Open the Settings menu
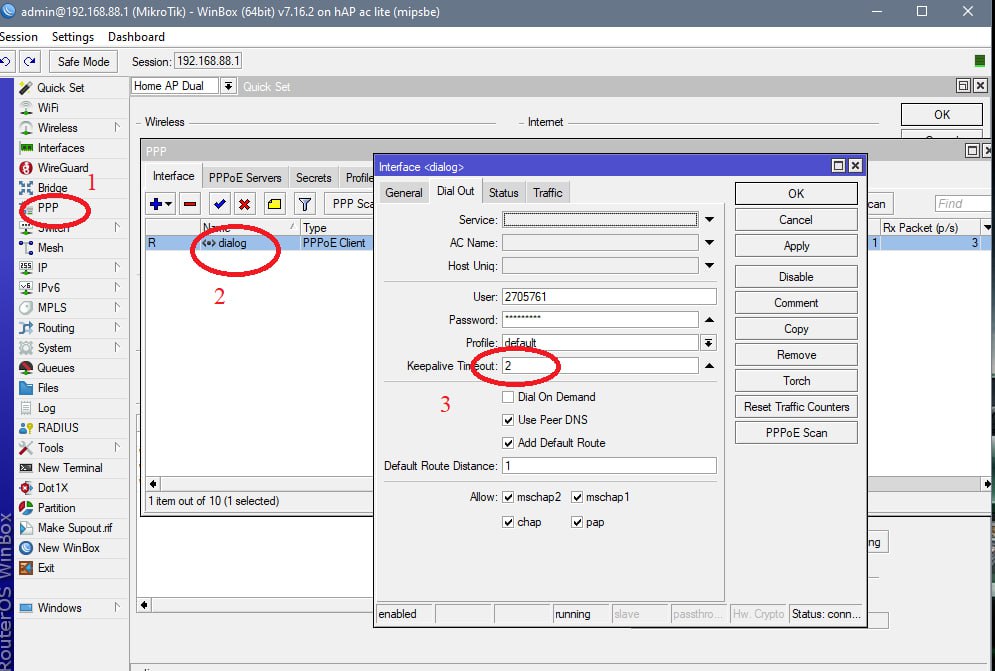995x671 pixels. click(x=72, y=37)
